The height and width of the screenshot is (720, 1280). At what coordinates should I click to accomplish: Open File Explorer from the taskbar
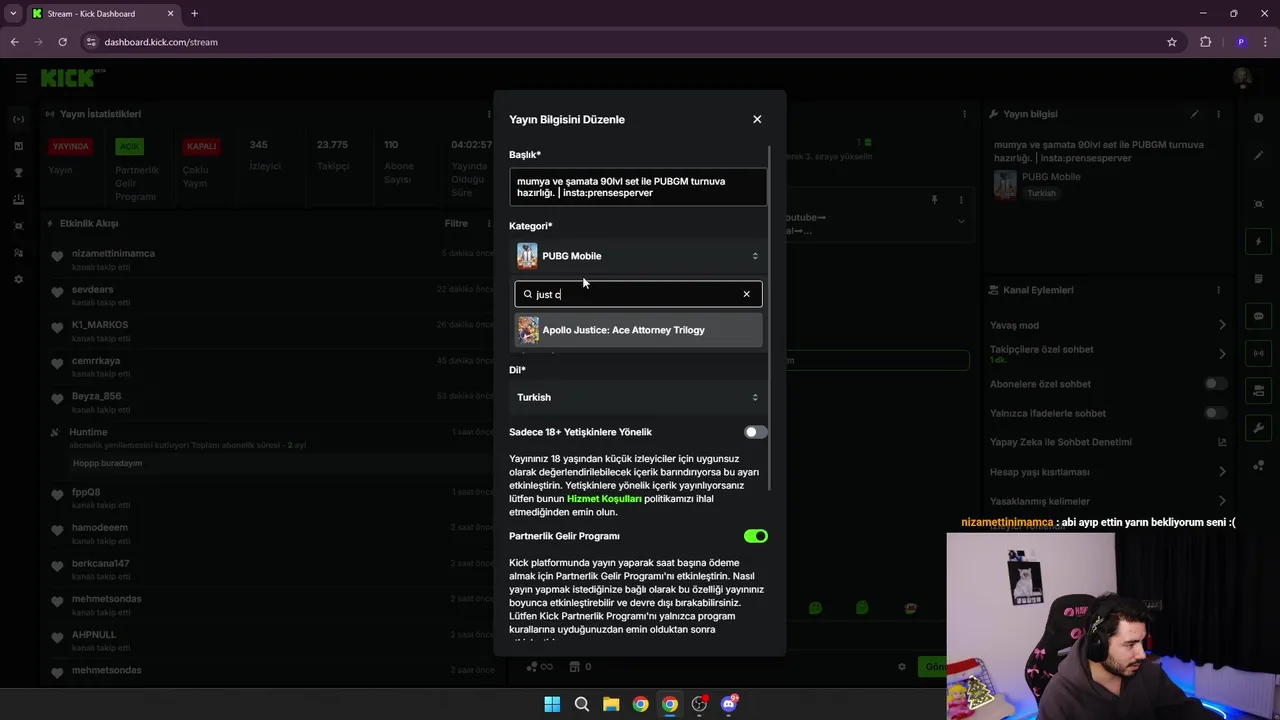pyautogui.click(x=611, y=704)
